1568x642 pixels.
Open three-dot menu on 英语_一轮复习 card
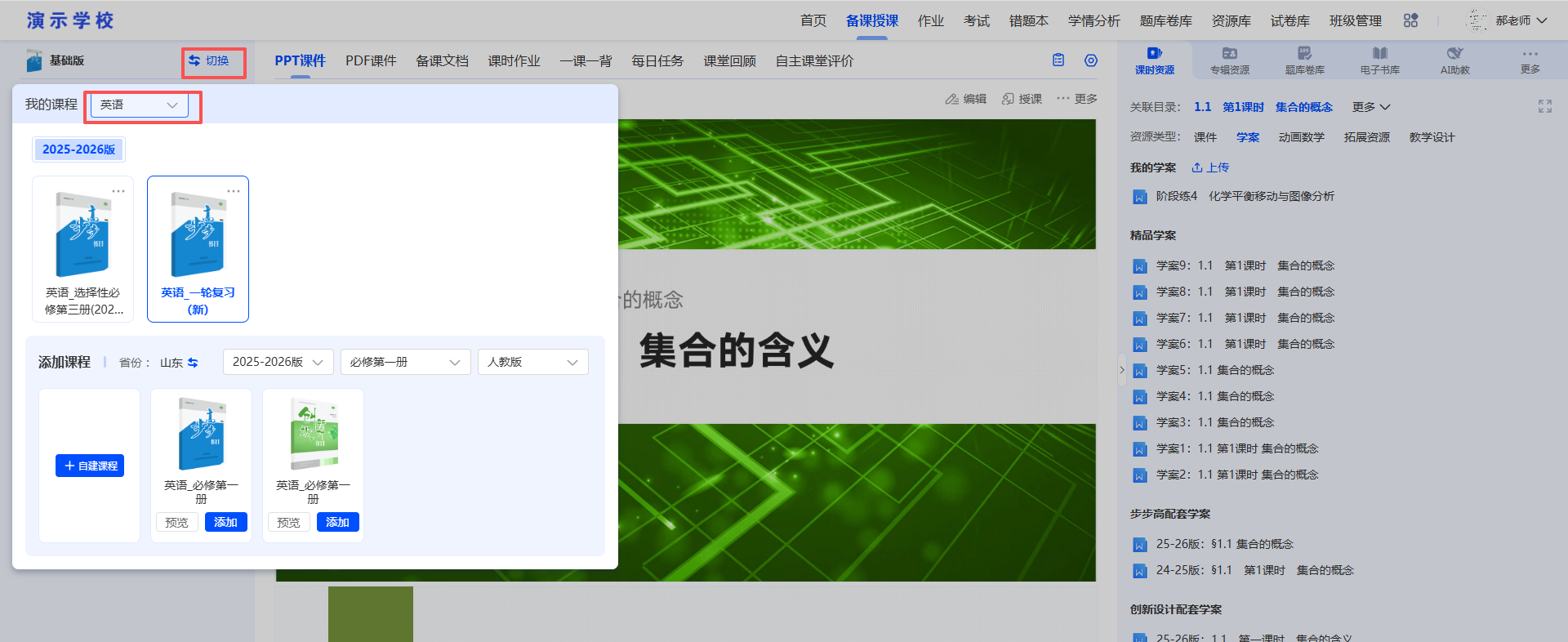tap(234, 191)
